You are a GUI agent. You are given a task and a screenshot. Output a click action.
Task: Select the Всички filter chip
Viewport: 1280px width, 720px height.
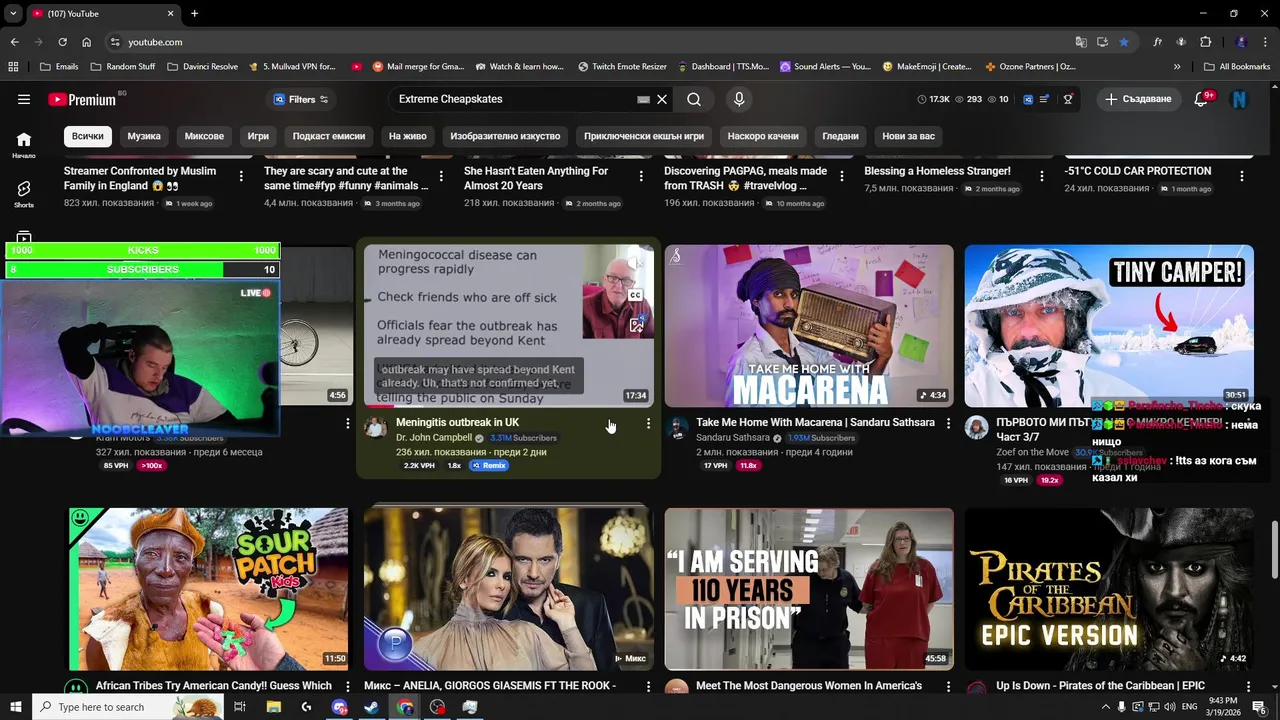[87, 136]
